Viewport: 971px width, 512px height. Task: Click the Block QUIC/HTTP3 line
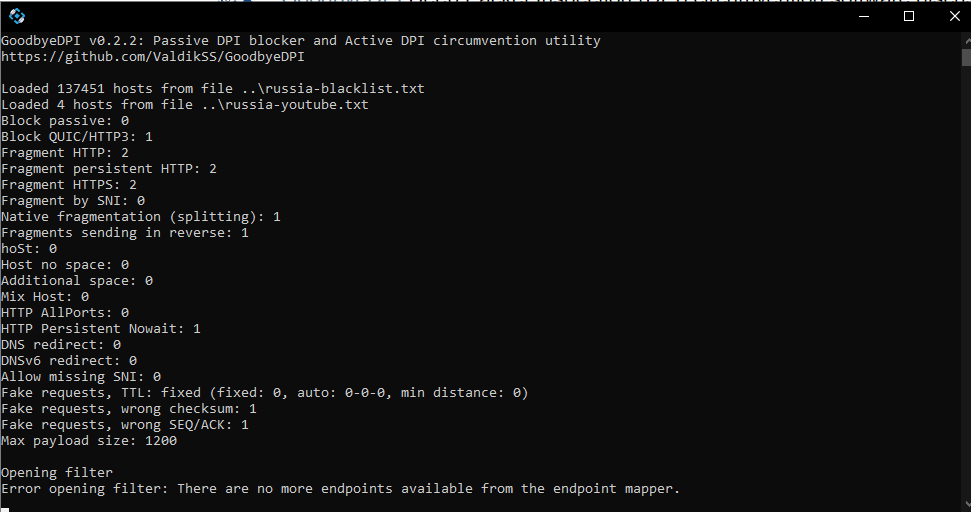(77, 136)
